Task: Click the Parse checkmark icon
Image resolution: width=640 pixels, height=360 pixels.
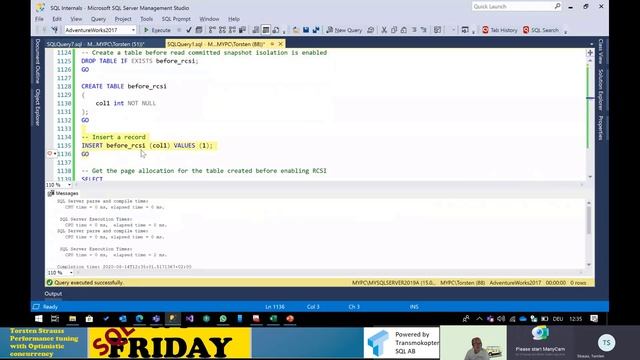Action: point(189,30)
